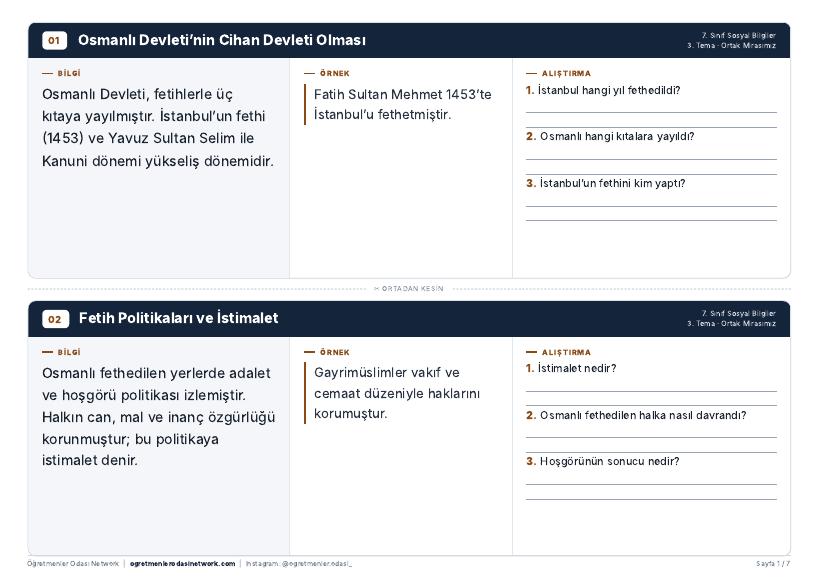819x579 pixels.
Task: Click the BİLGİ label in card 02
Action: point(69,352)
